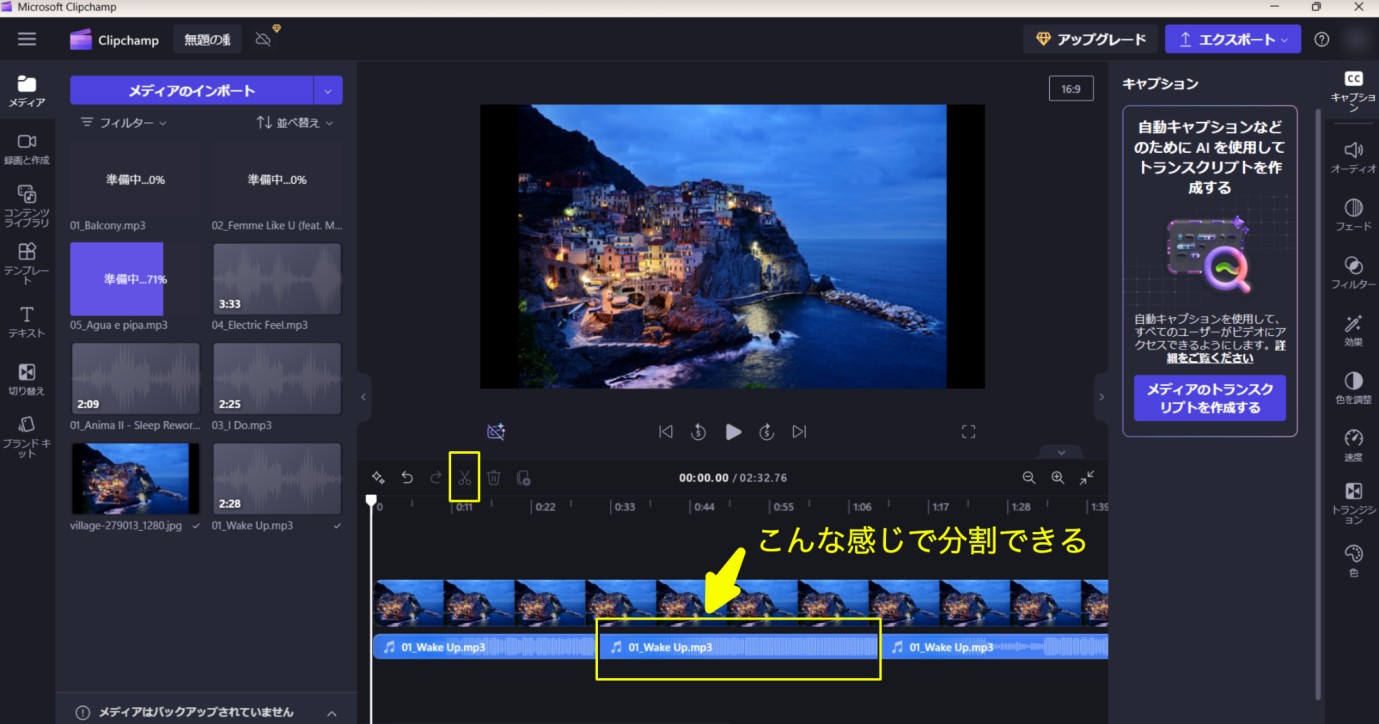Skip to the end of the video
Screen dimensions: 1379x724
click(x=799, y=432)
